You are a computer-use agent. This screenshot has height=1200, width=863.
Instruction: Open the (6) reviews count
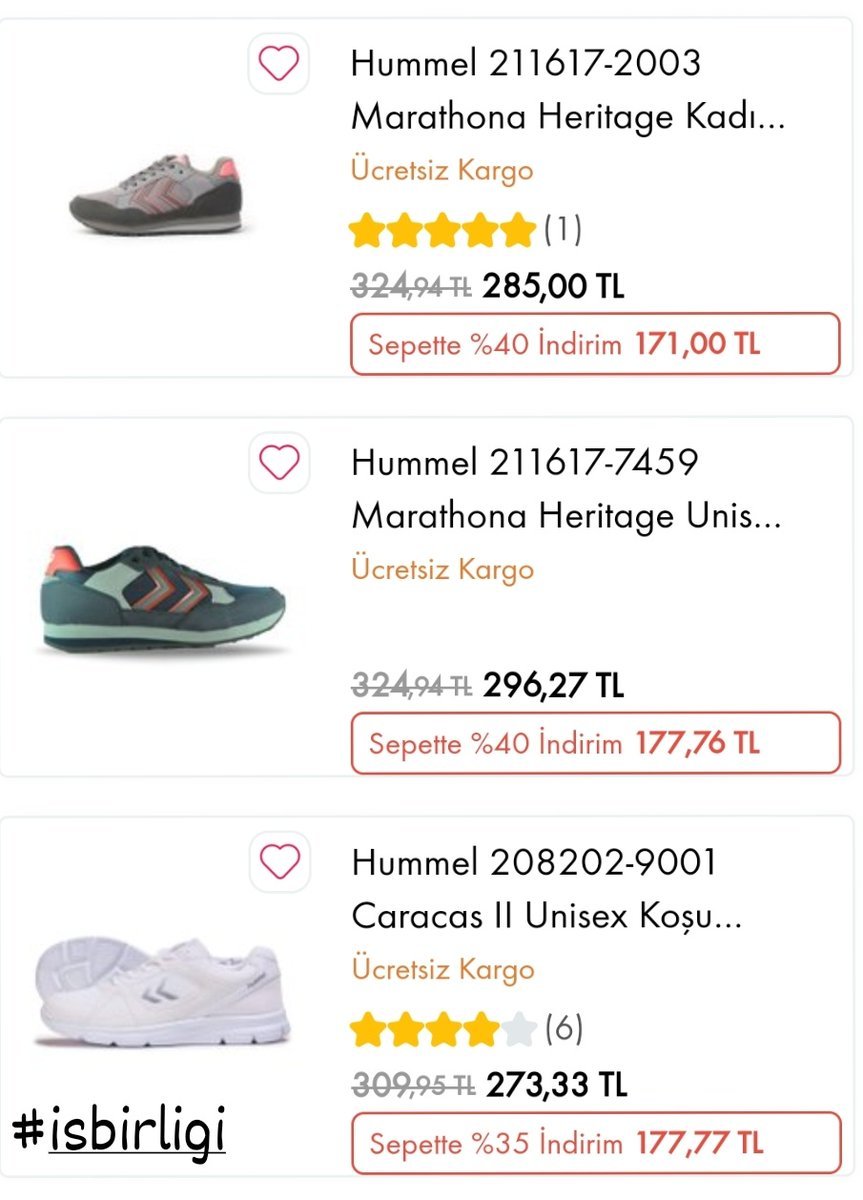(x=563, y=1029)
